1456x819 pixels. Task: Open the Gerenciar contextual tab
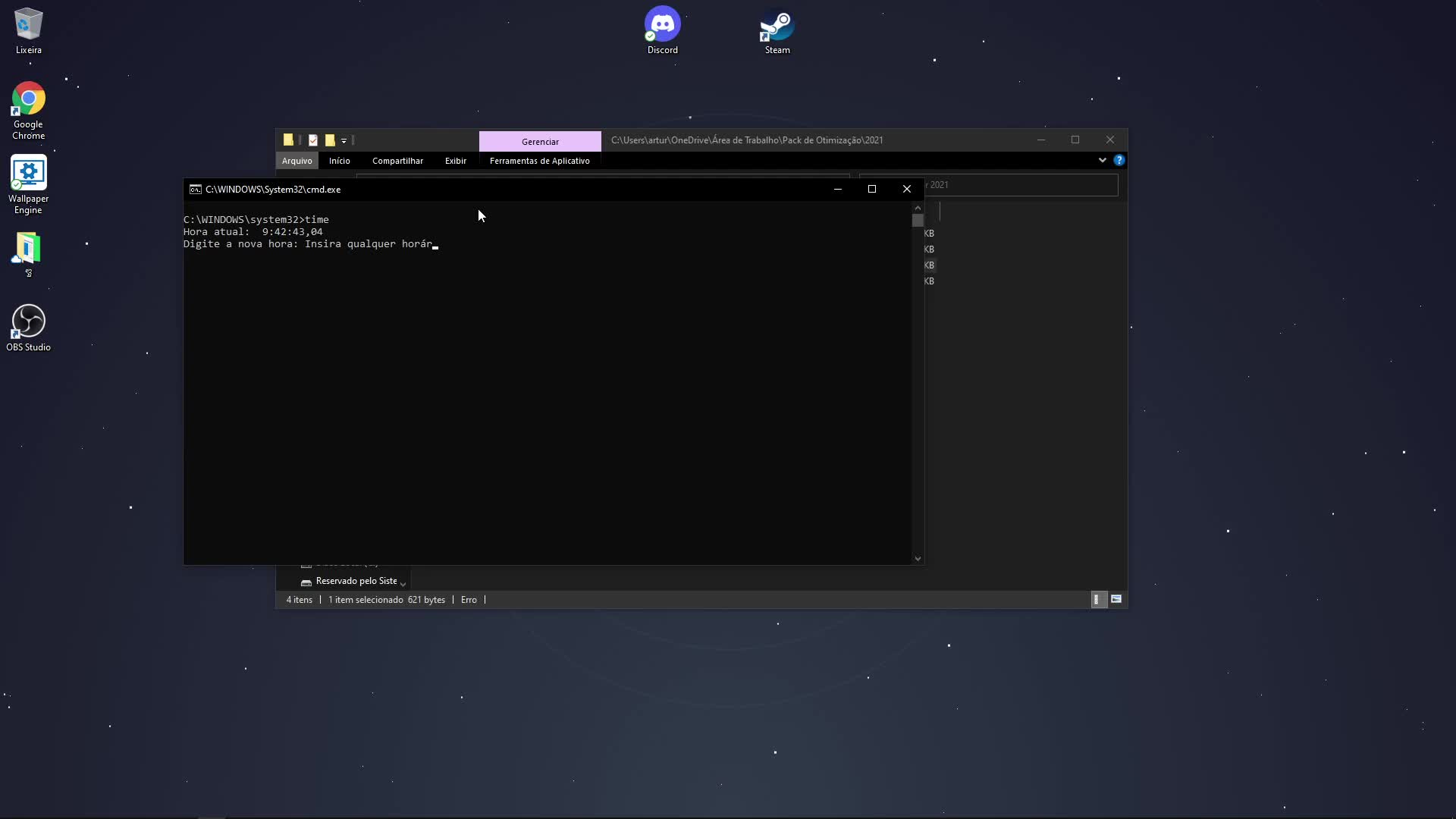pos(540,142)
